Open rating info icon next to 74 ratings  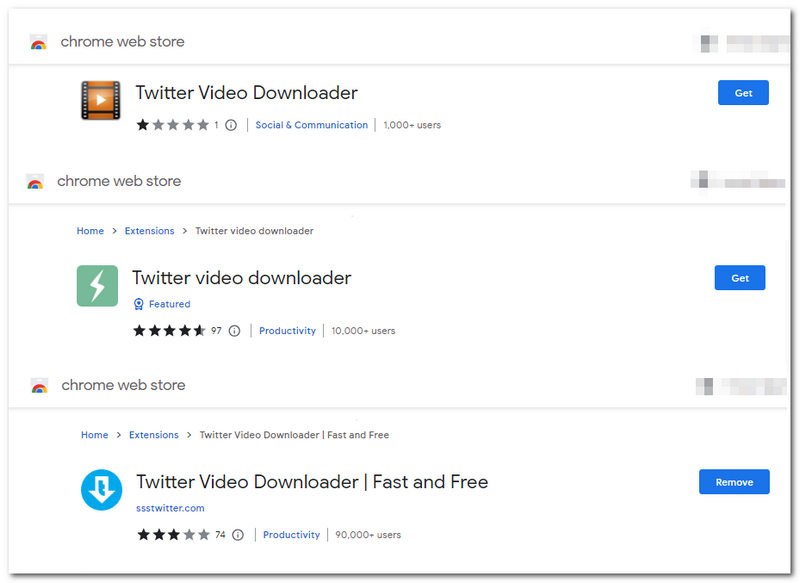238,535
